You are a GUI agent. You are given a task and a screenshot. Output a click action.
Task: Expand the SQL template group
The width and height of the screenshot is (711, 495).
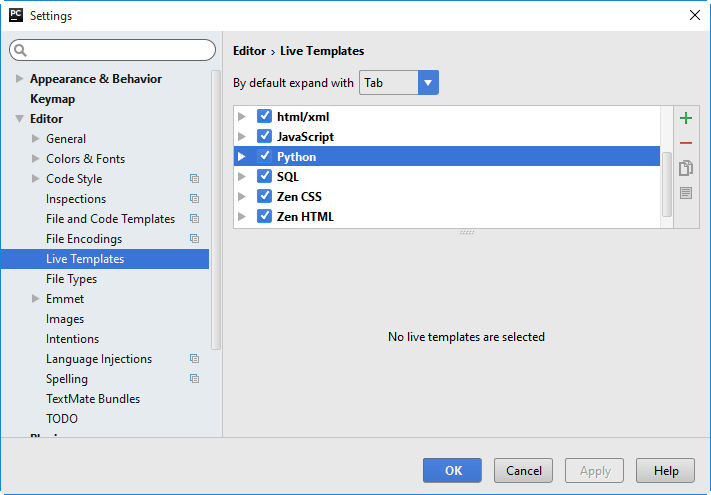coord(241,177)
